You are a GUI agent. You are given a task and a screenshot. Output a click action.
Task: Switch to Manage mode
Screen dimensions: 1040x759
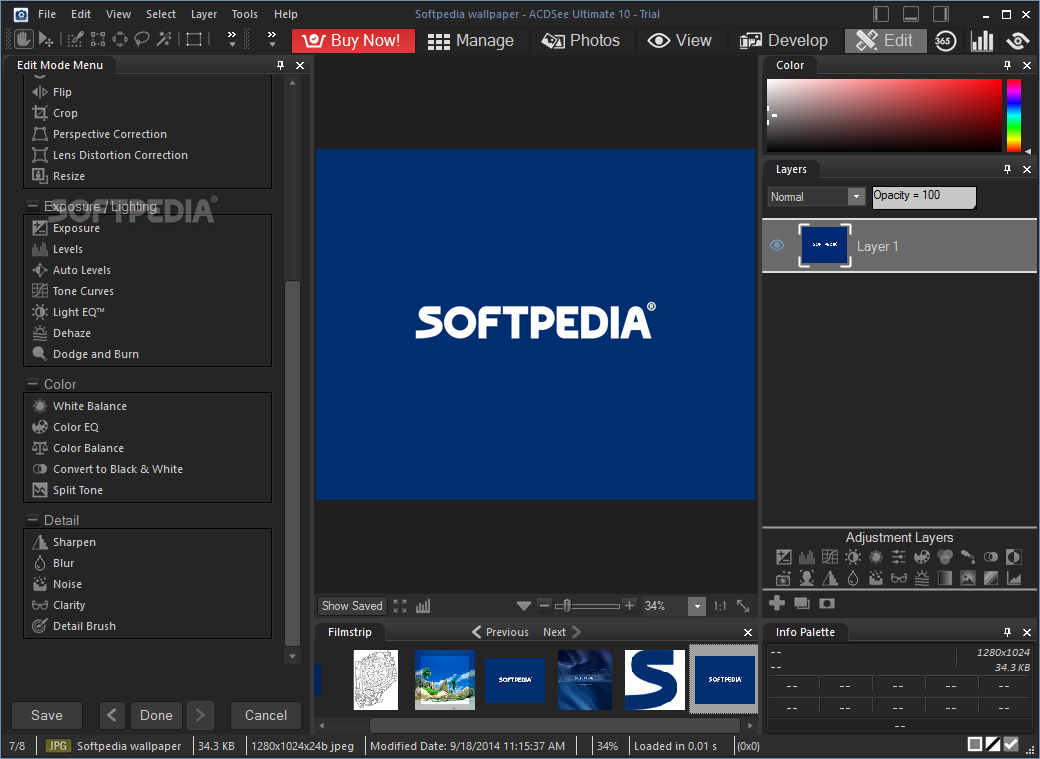coord(471,40)
